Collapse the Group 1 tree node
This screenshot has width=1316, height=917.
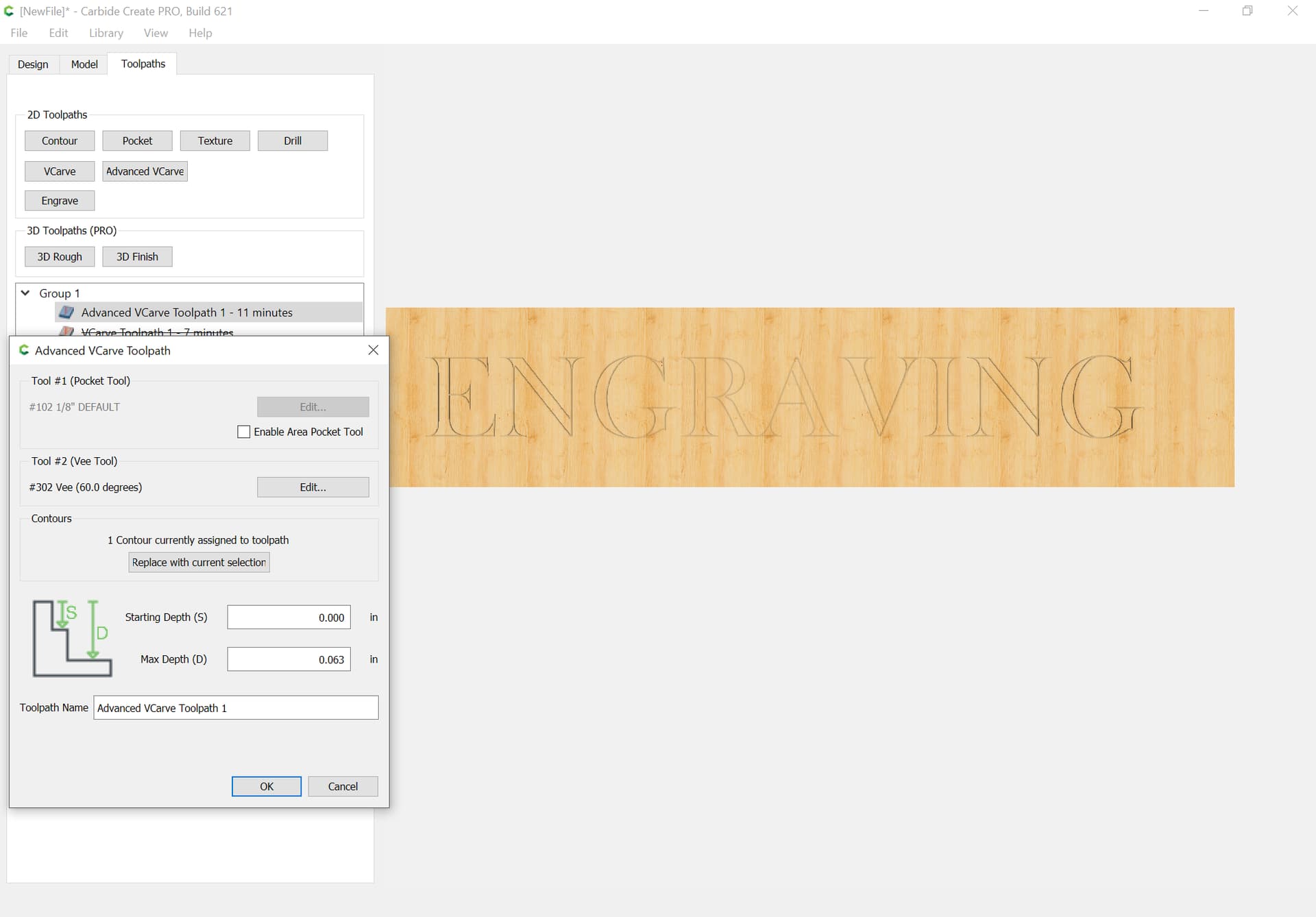click(25, 293)
